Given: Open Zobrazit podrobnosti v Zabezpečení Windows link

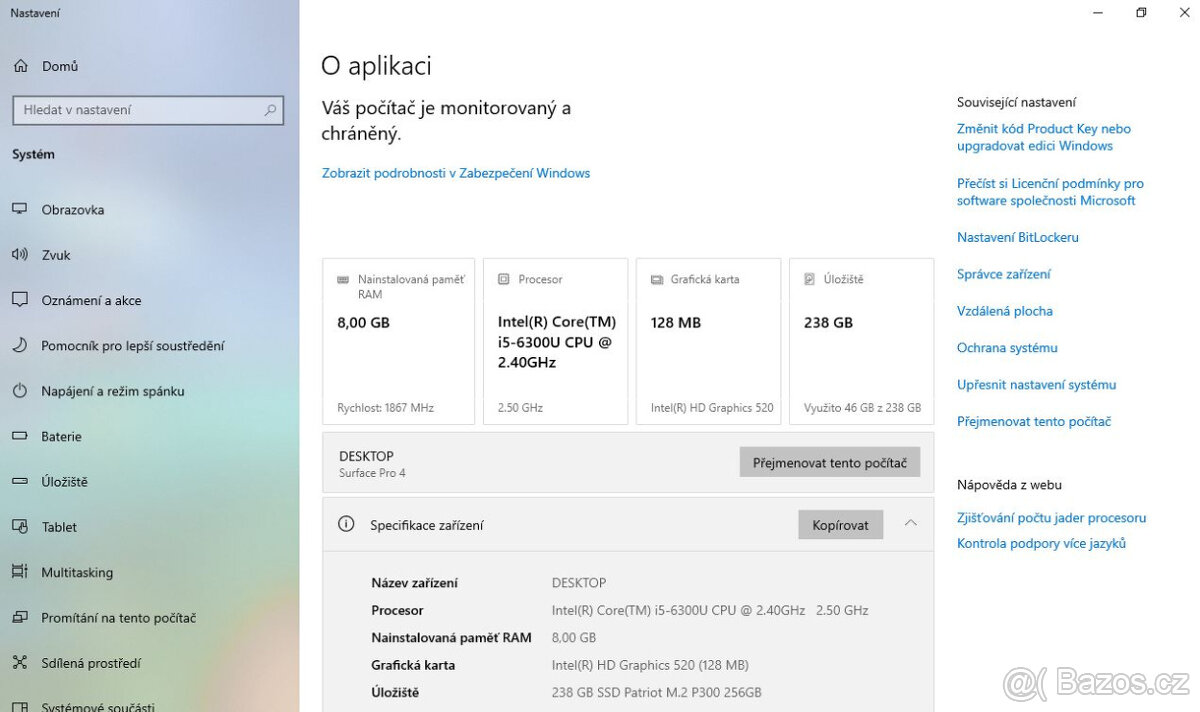Looking at the screenshot, I should 456,173.
